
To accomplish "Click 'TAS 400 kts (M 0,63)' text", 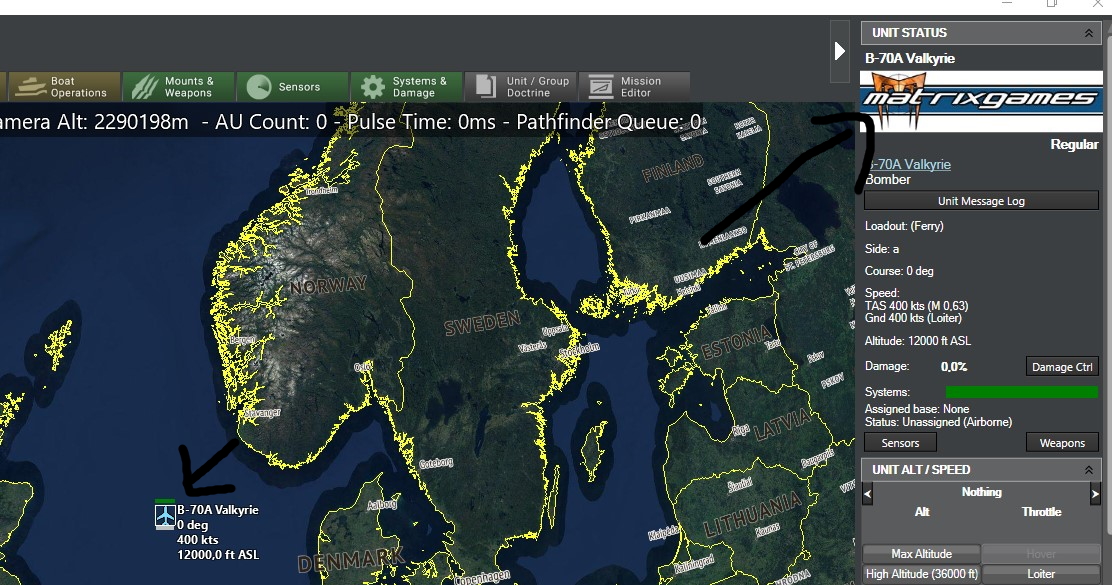I will [916, 306].
